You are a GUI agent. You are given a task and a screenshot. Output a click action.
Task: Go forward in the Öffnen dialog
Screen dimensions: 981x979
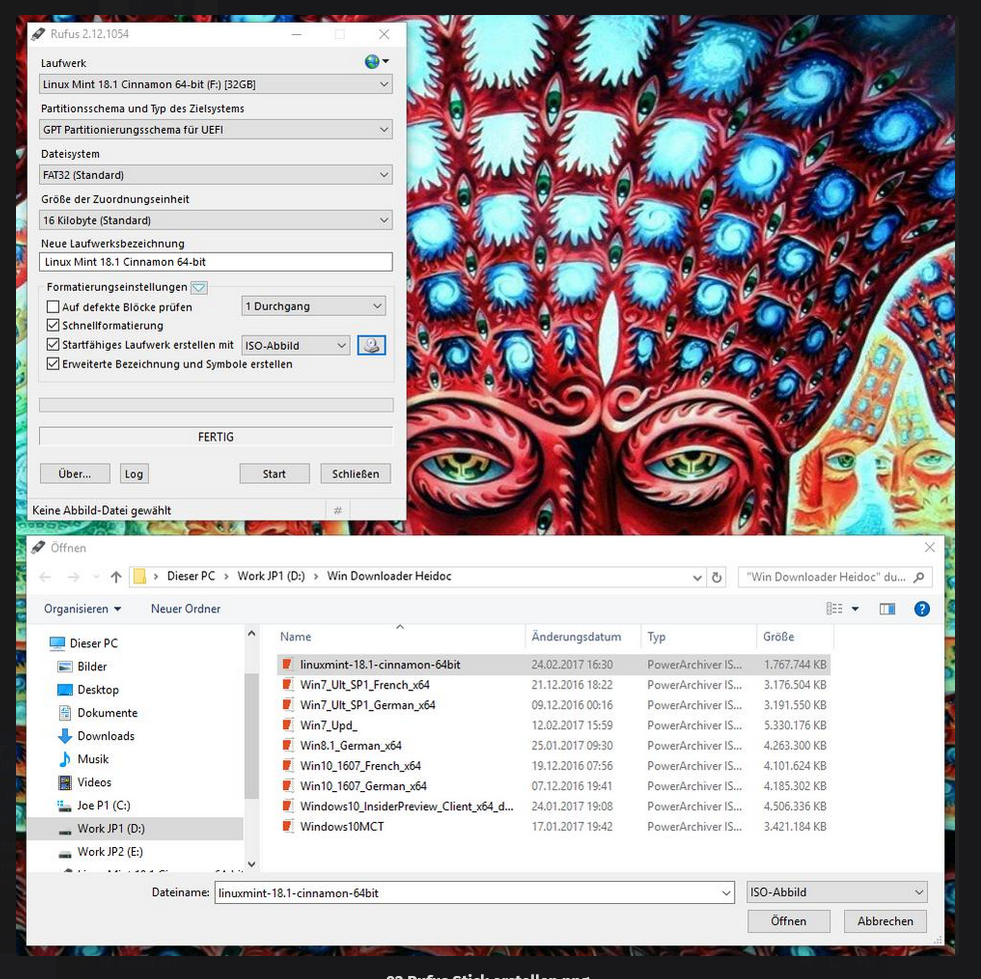point(73,577)
